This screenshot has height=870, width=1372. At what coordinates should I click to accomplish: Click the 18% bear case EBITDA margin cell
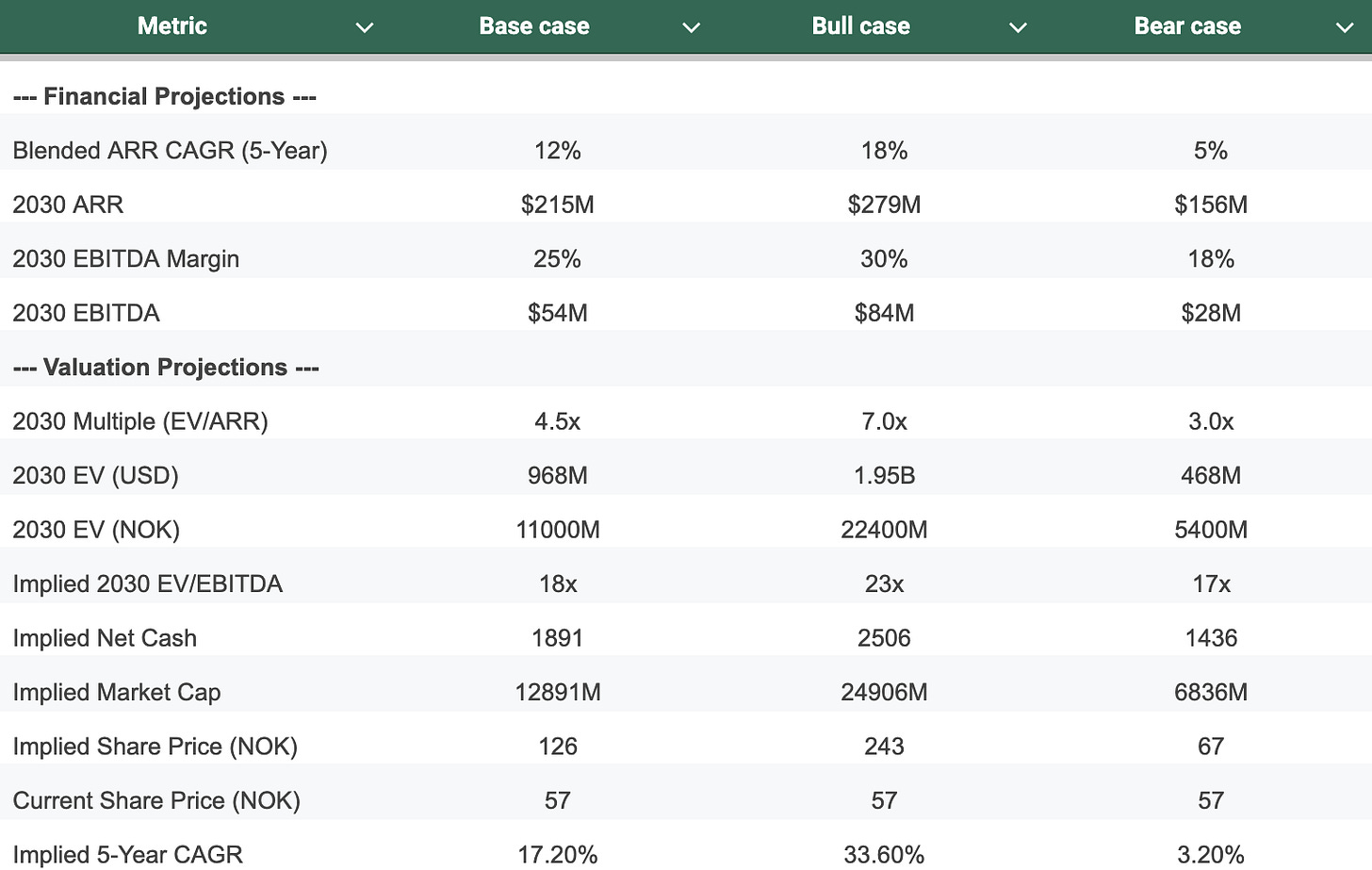coord(1211,259)
